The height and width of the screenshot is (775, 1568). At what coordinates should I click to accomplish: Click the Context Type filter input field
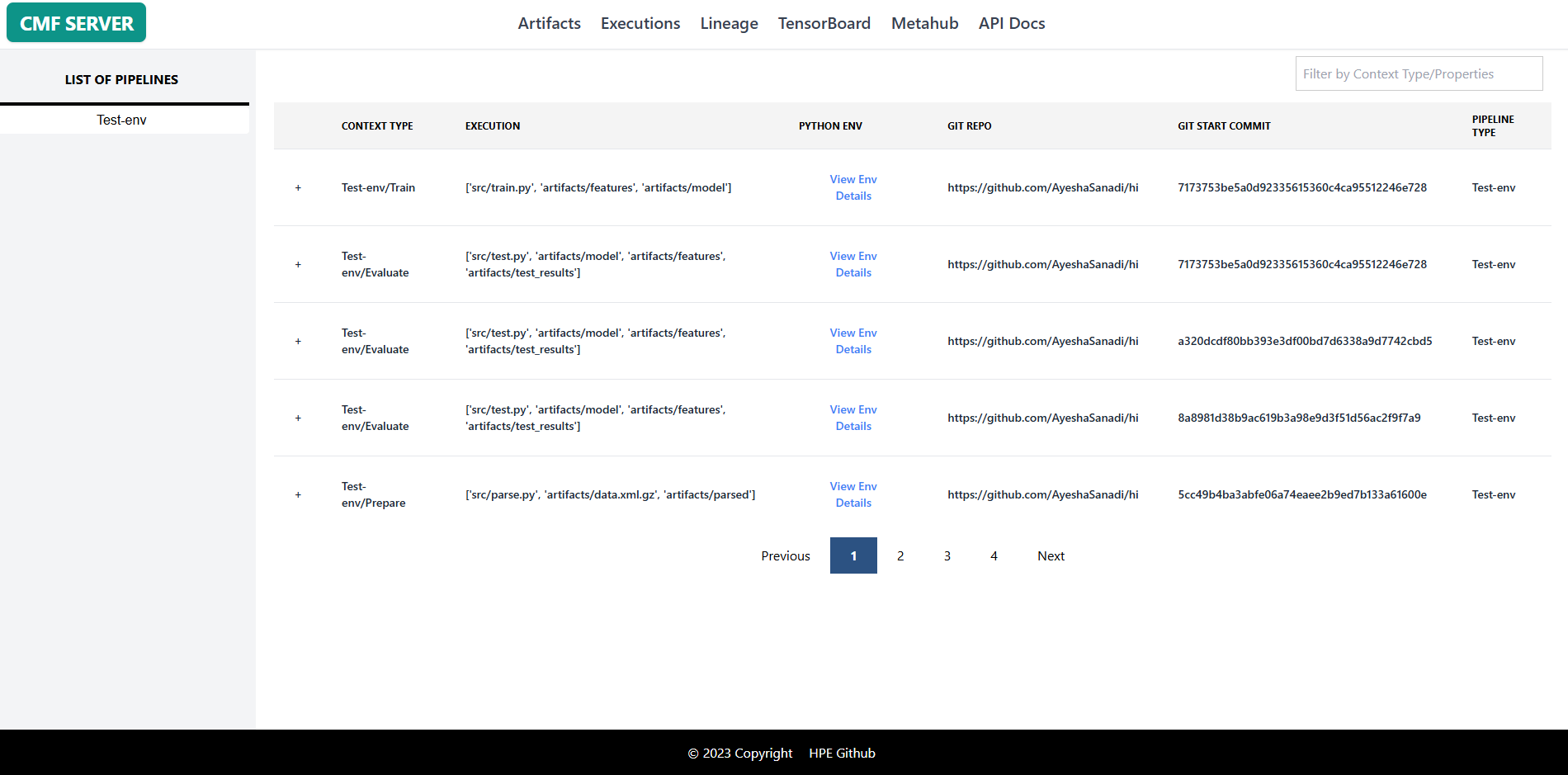(1418, 73)
